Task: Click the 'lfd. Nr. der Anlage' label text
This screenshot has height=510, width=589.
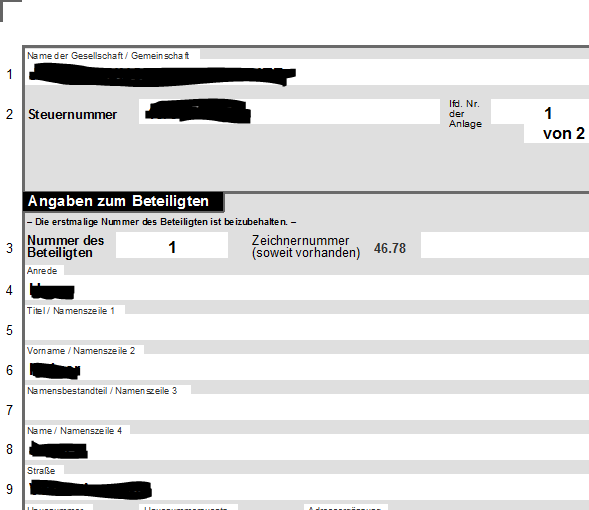Action: pos(465,114)
